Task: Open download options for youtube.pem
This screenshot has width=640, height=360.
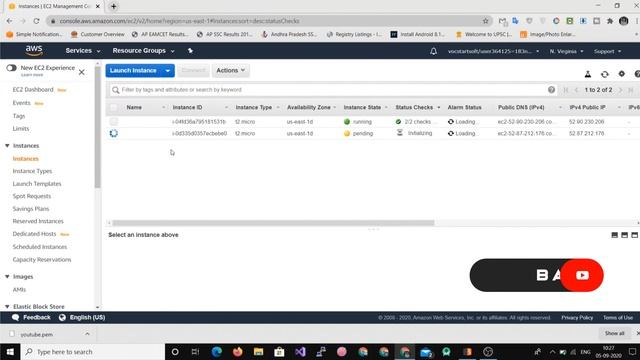Action: pyautogui.click(x=87, y=334)
